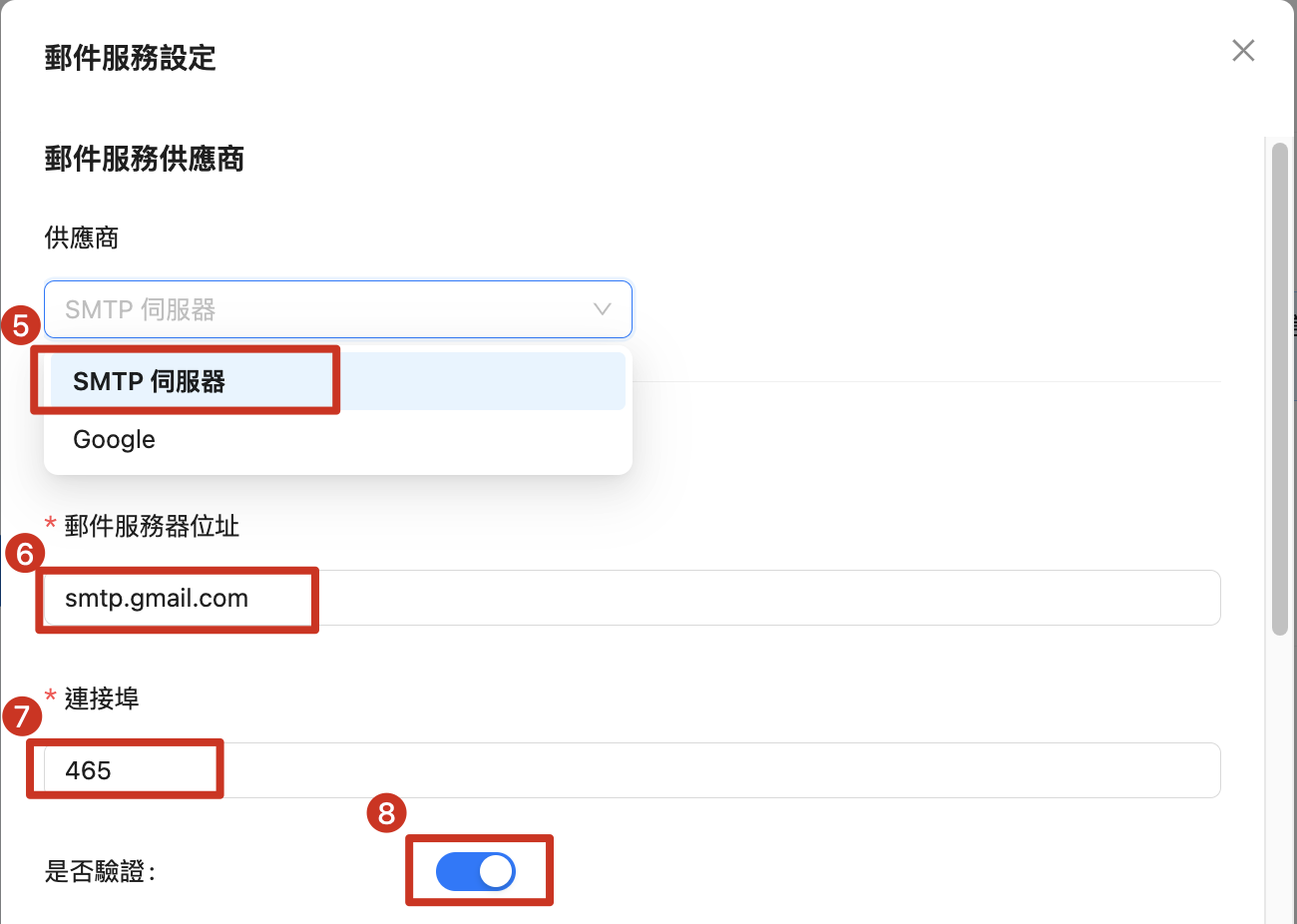Click the 連接埠 label text

pyautogui.click(x=102, y=698)
